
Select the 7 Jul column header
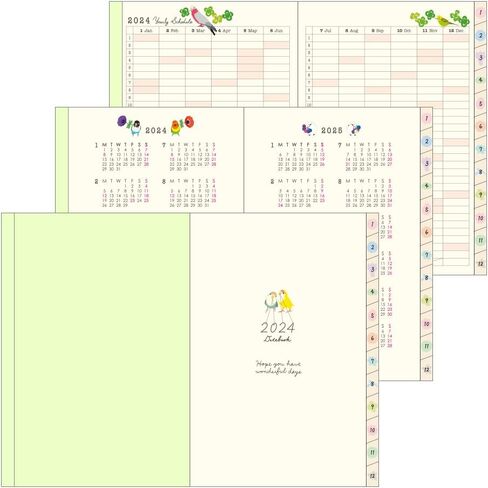coord(325,30)
